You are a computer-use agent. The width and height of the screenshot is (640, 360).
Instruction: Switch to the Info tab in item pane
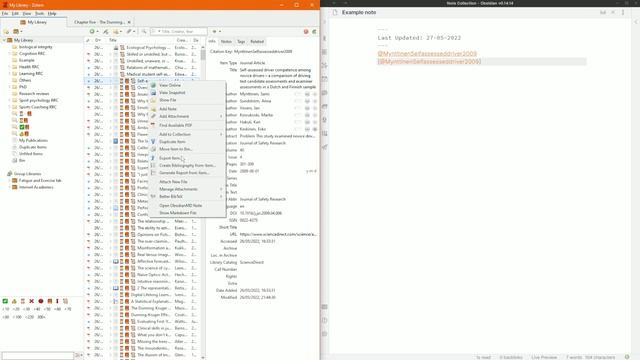pos(212,42)
